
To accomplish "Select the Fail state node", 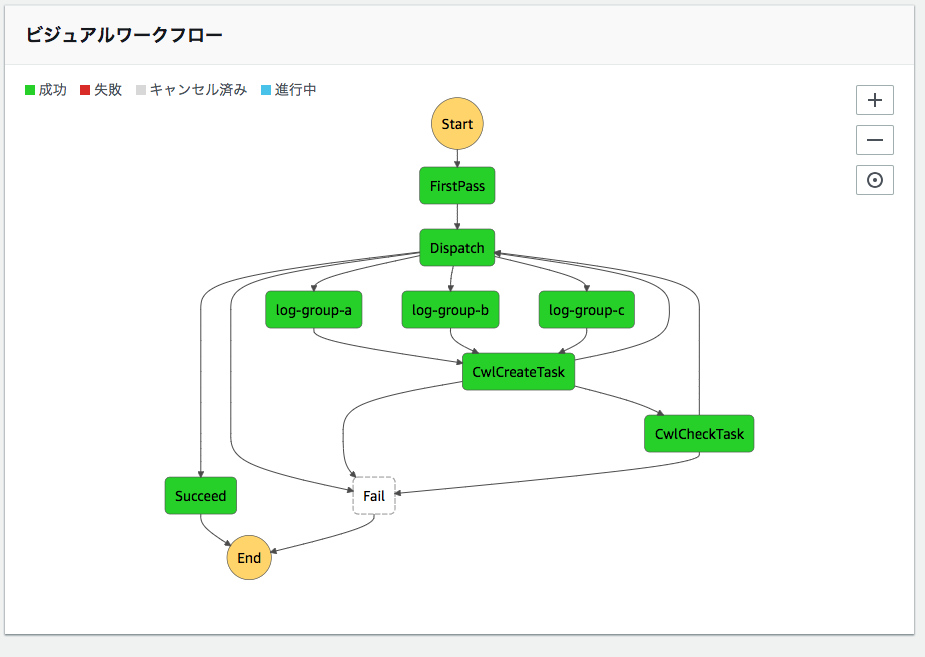I will [x=373, y=495].
